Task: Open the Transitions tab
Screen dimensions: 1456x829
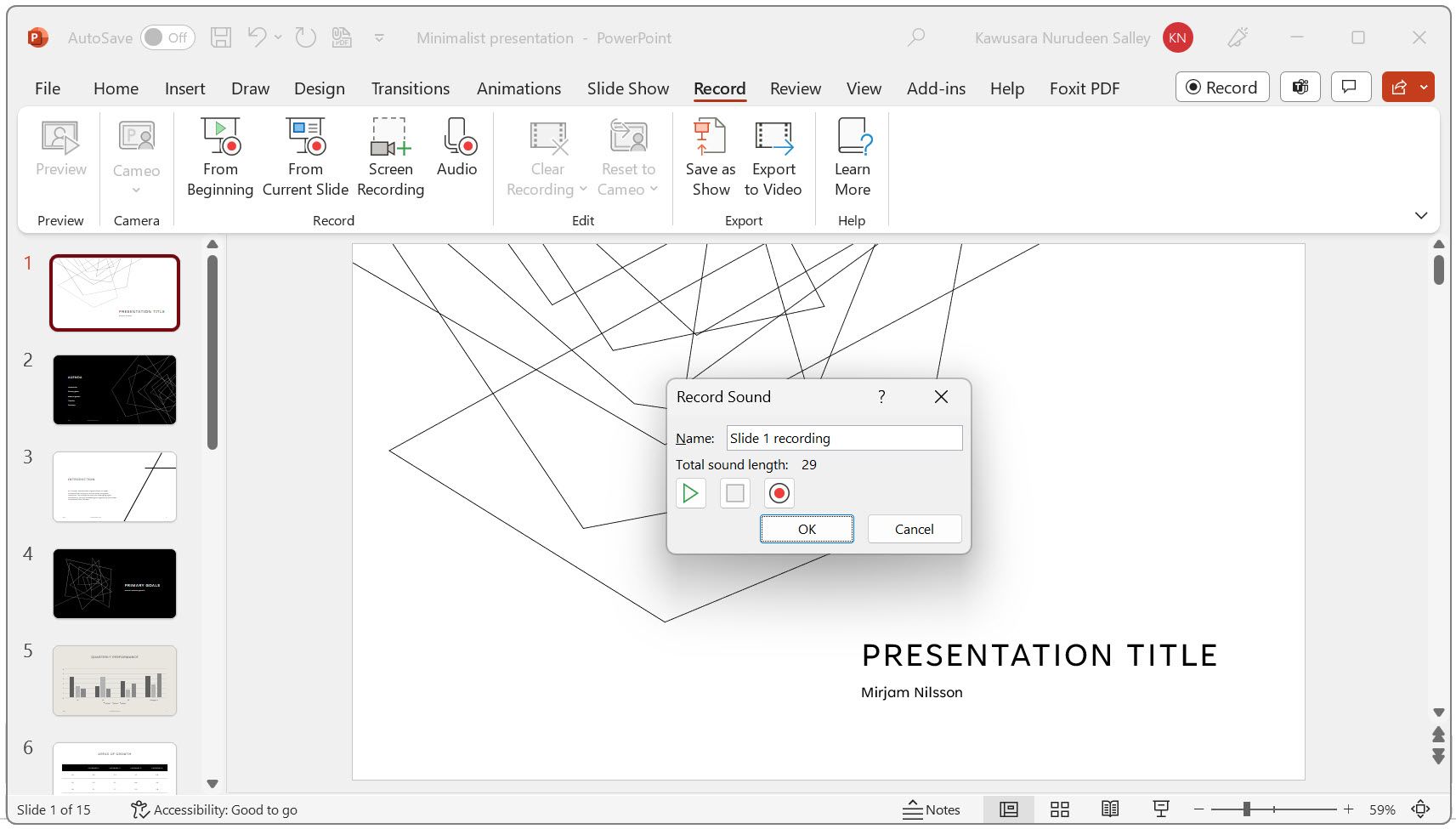Action: (x=411, y=88)
